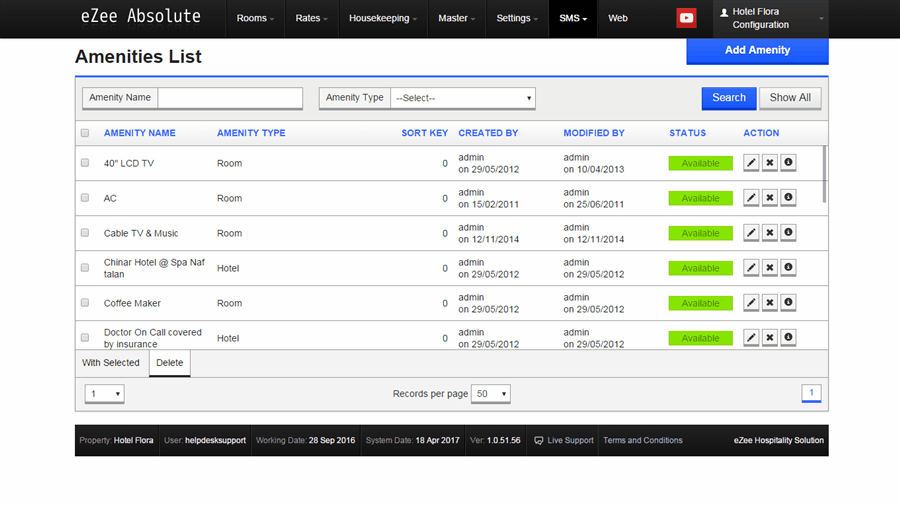Viewport: 900px width, 505px height.
Task: Go to pagination page 1
Action: 811,393
